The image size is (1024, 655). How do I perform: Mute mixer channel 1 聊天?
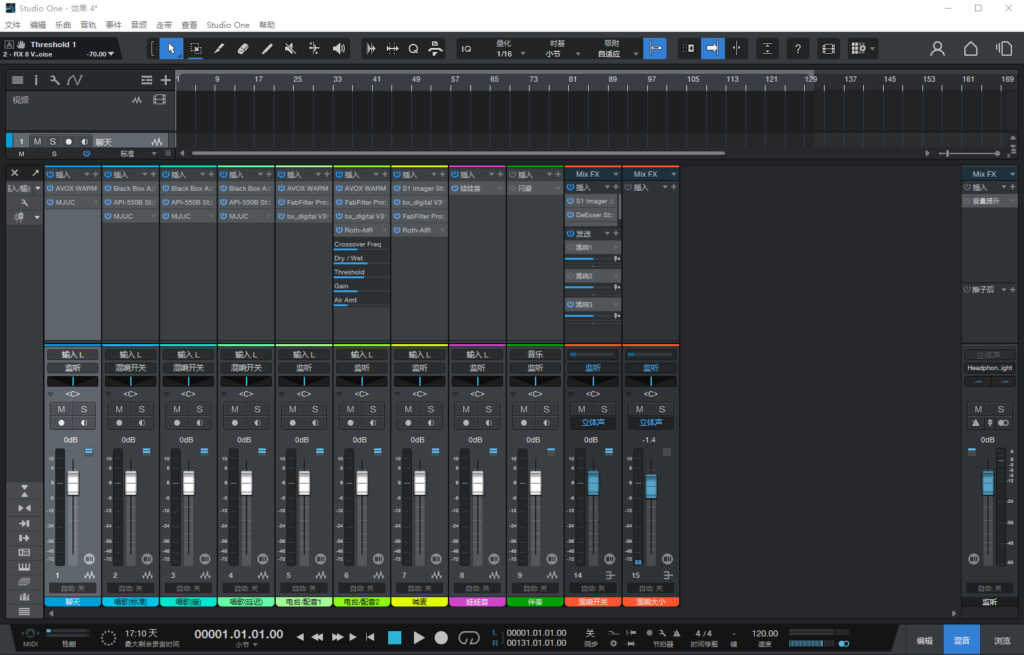click(x=62, y=410)
